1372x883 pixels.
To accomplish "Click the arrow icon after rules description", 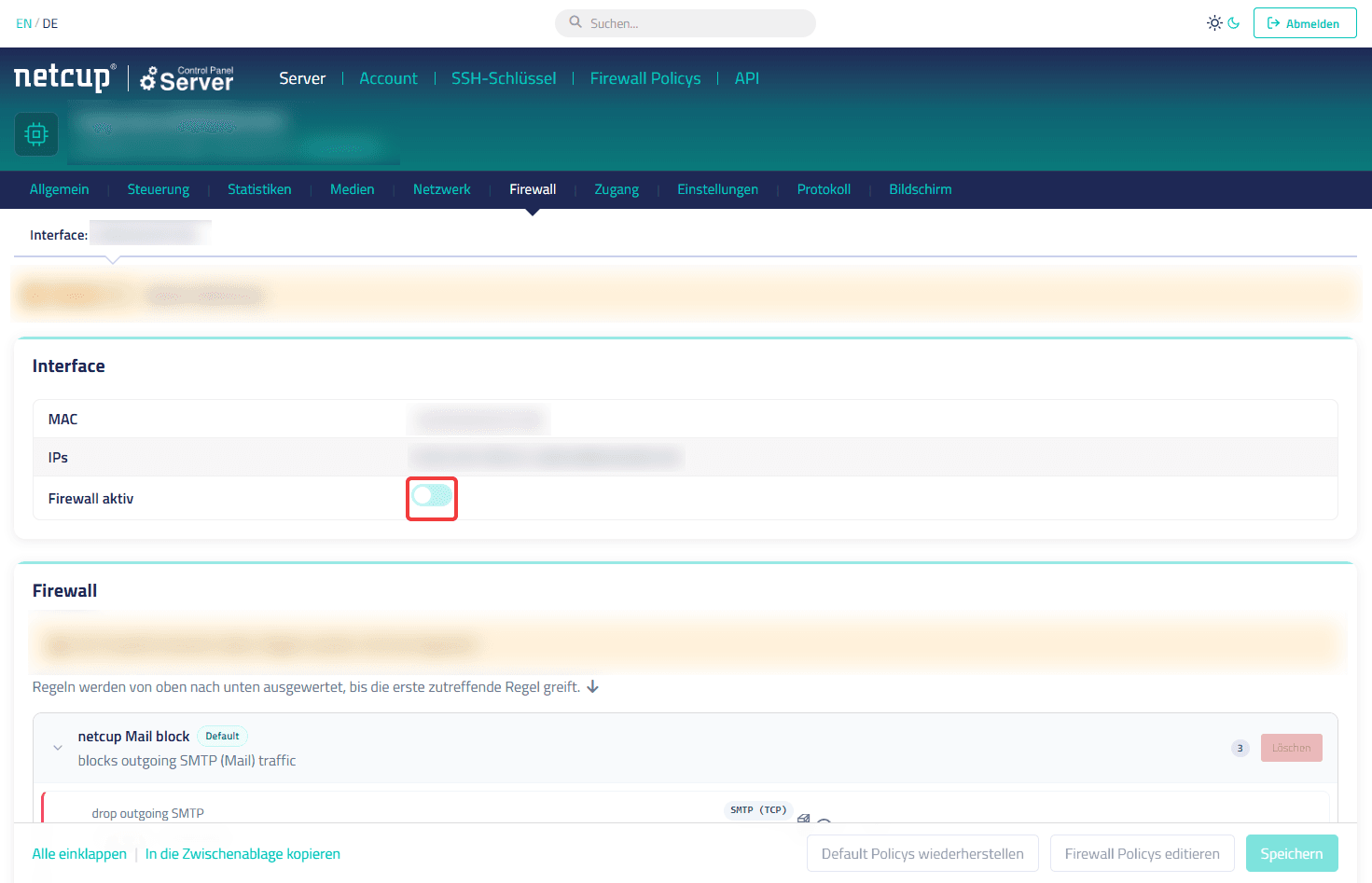I will 592,687.
